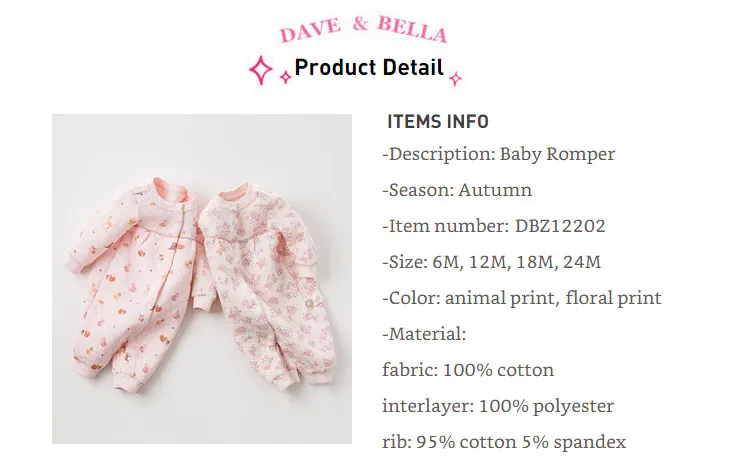Click the Season: Autumn text

457,190
